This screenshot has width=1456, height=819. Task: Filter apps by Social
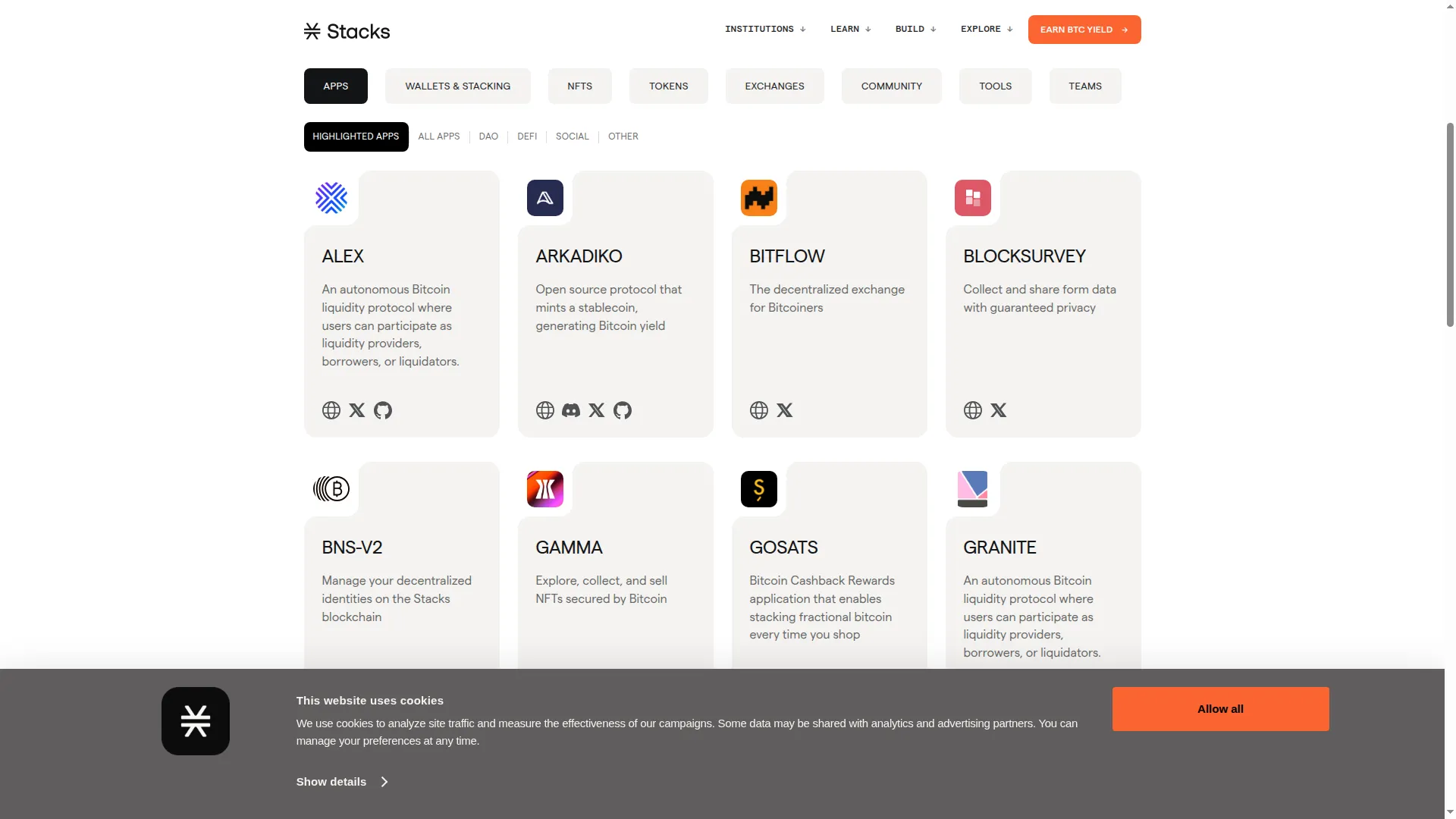[573, 136]
